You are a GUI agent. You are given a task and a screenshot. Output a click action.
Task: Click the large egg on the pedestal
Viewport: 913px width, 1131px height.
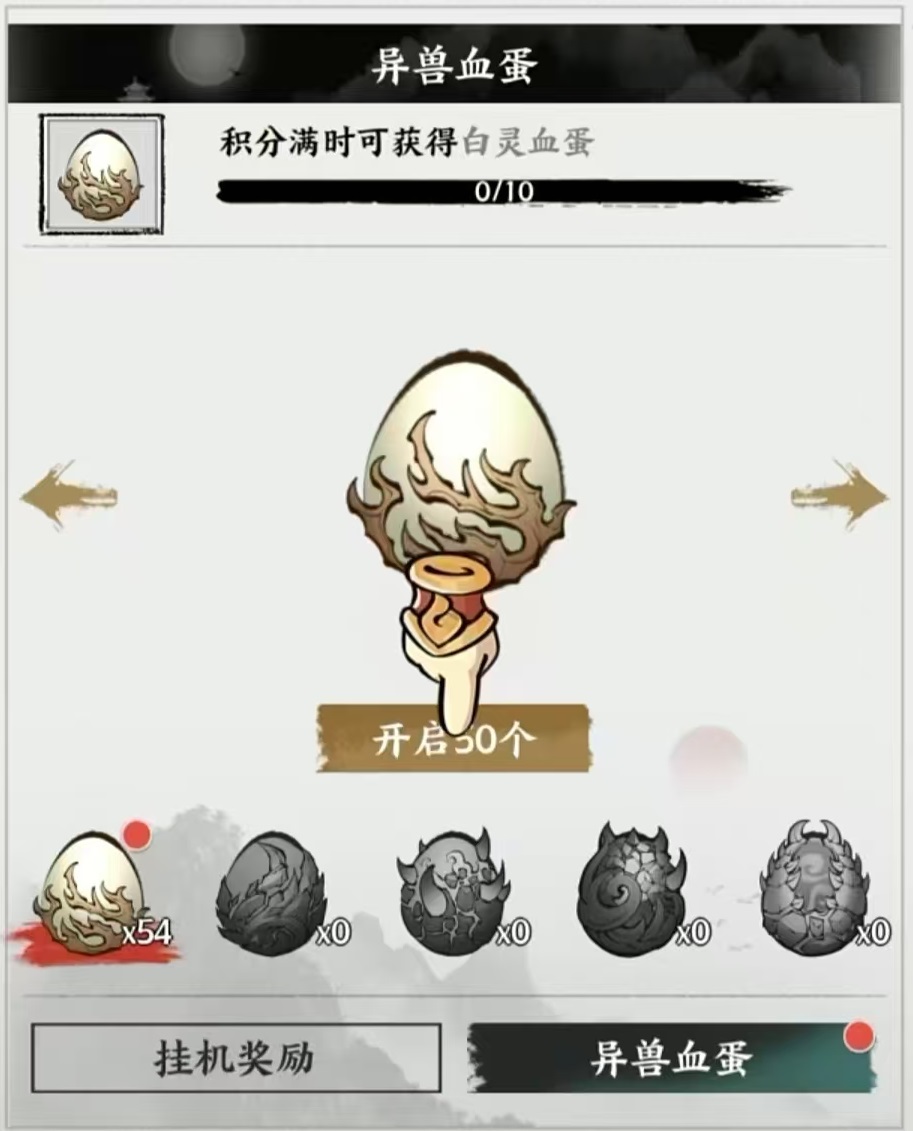click(462, 462)
